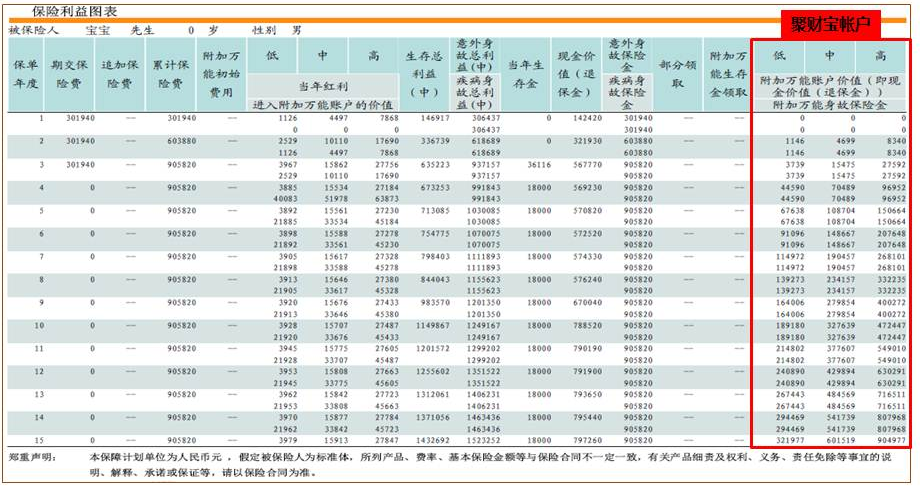This screenshot has width=920, height=491.
Task: Click total survival benefit value 673253
Action: 435,188
